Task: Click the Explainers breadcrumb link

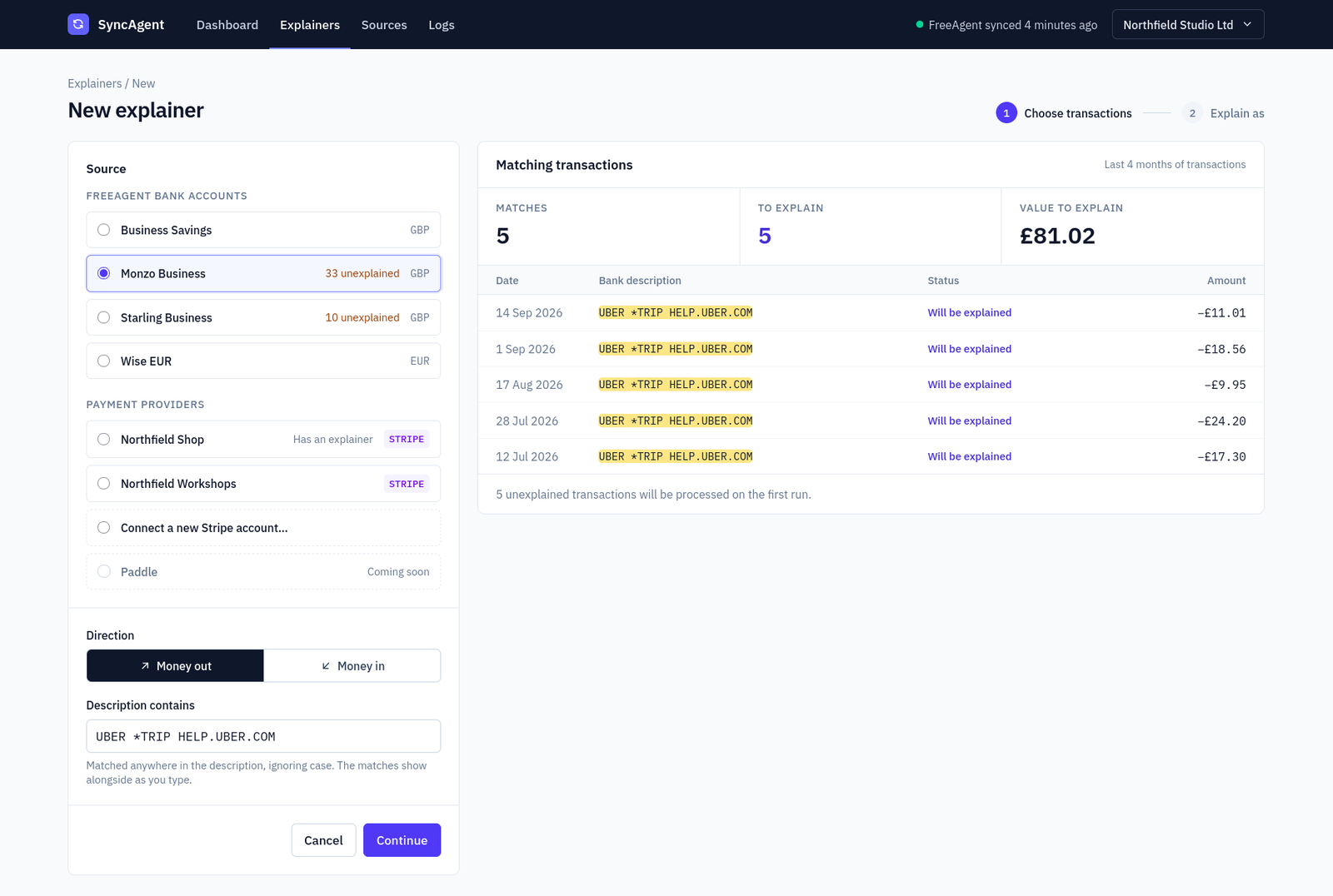Action: coord(94,83)
